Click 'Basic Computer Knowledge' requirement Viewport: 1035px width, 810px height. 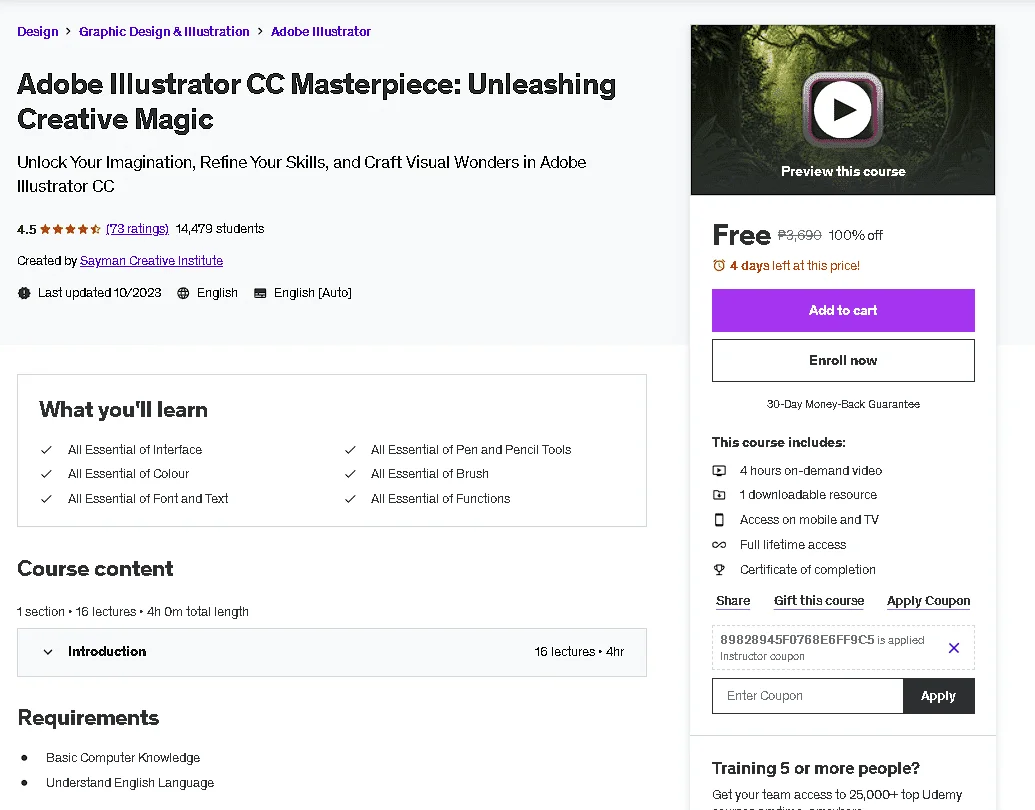123,758
